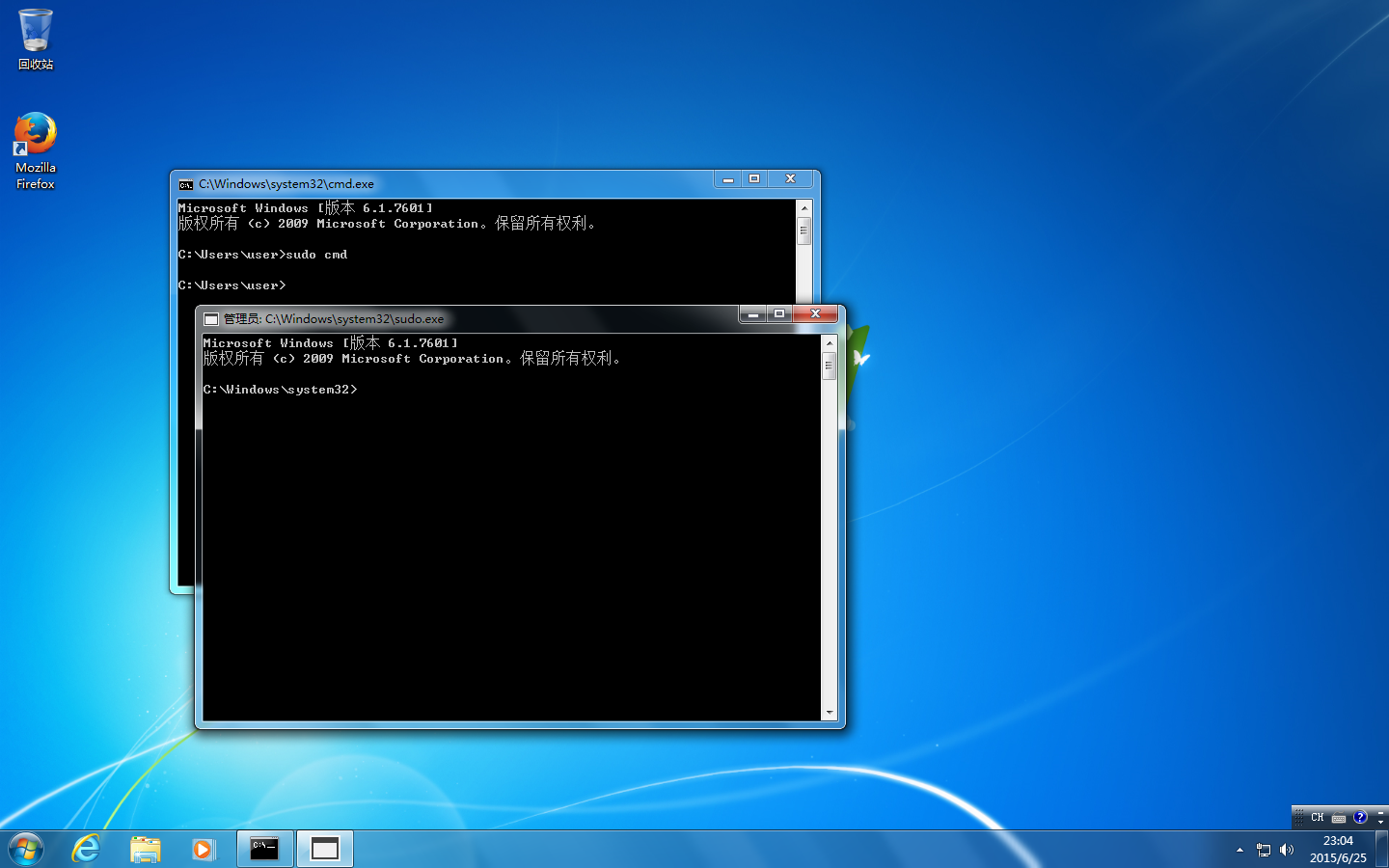Show hidden system tray icons arrow

1240,850
